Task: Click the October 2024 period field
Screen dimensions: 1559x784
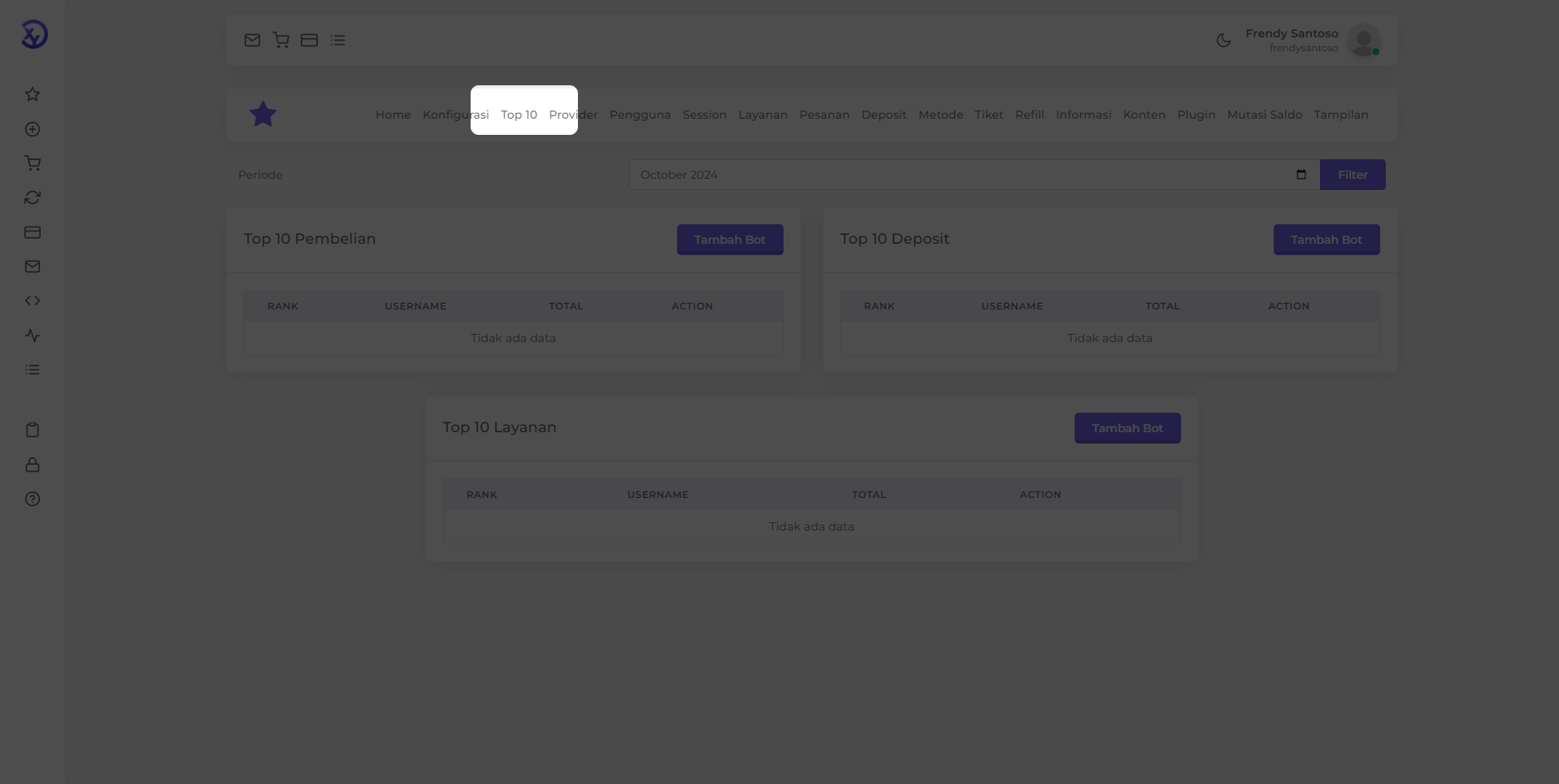Action: click(x=974, y=175)
